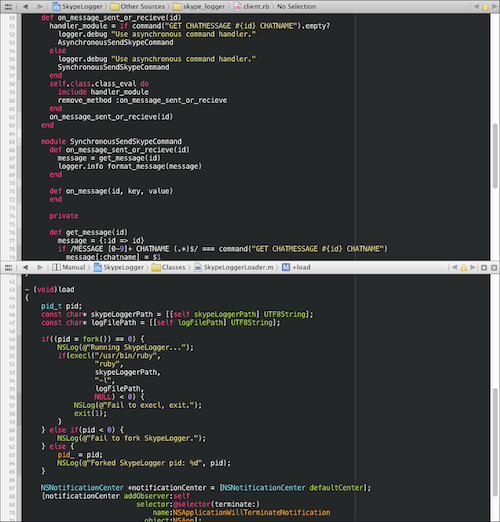
Task: Go forward in the client.rb editor pane
Action: pos(40,7)
